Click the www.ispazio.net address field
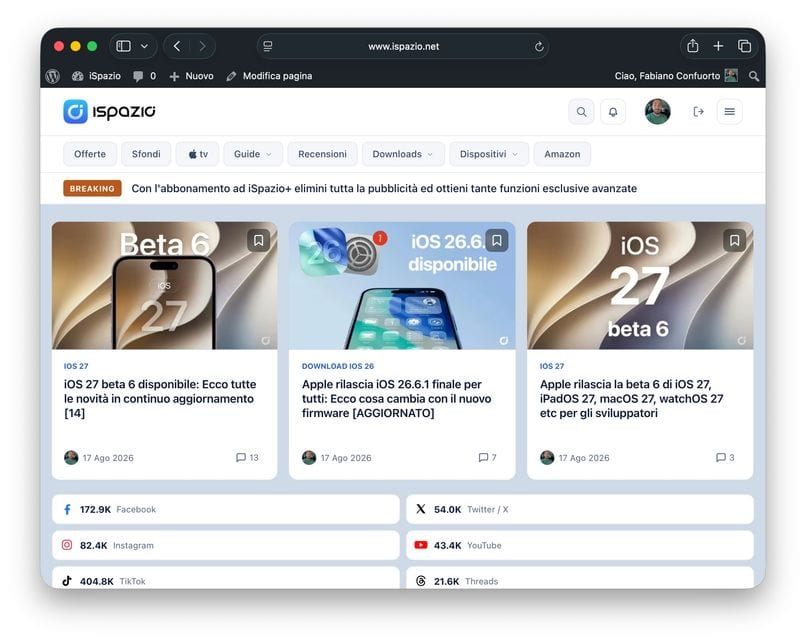 [x=403, y=46]
